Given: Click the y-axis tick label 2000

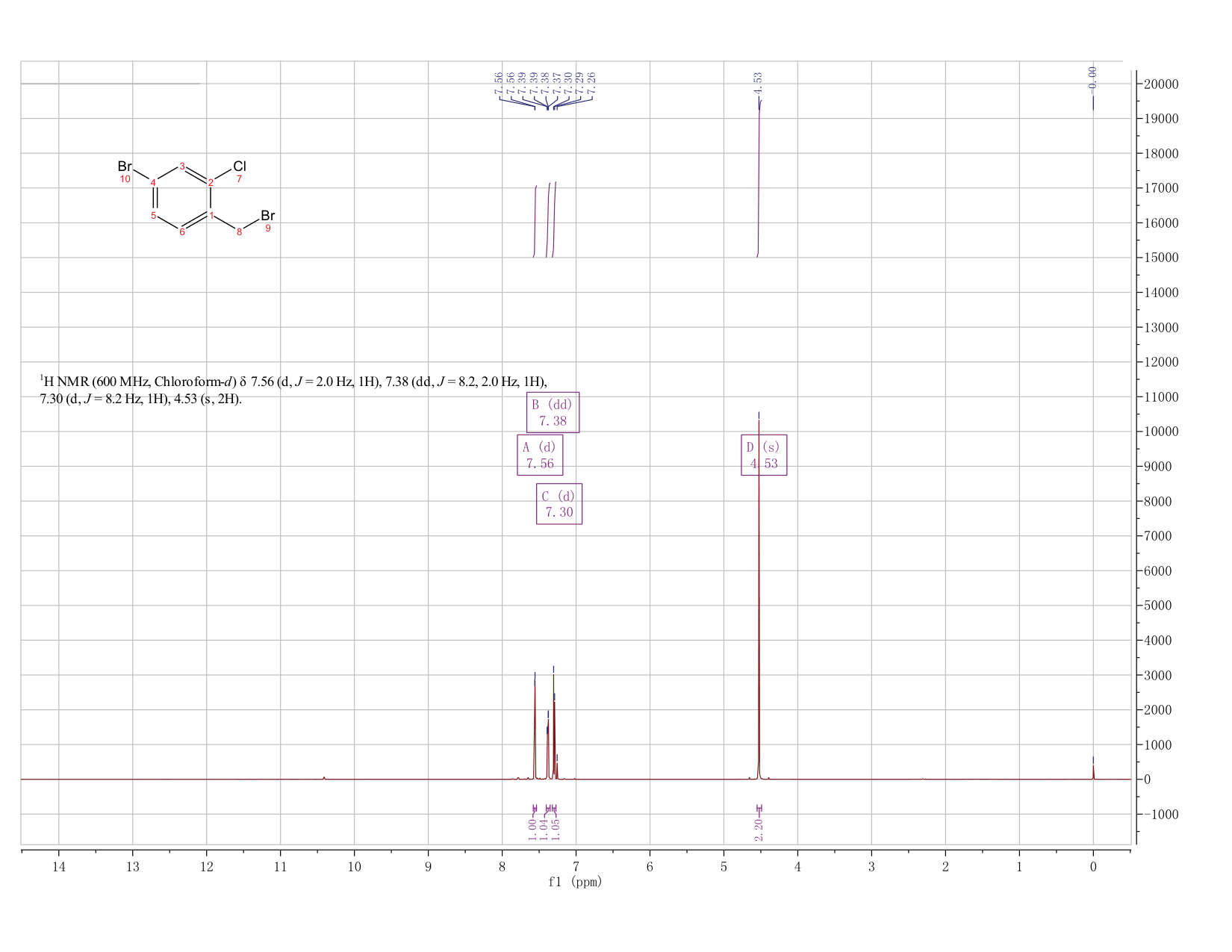Looking at the screenshot, I should point(1158,710).
